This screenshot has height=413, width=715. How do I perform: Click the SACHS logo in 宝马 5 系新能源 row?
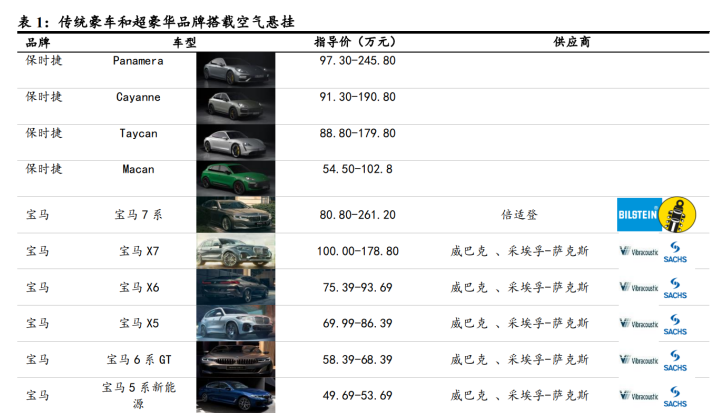click(675, 397)
